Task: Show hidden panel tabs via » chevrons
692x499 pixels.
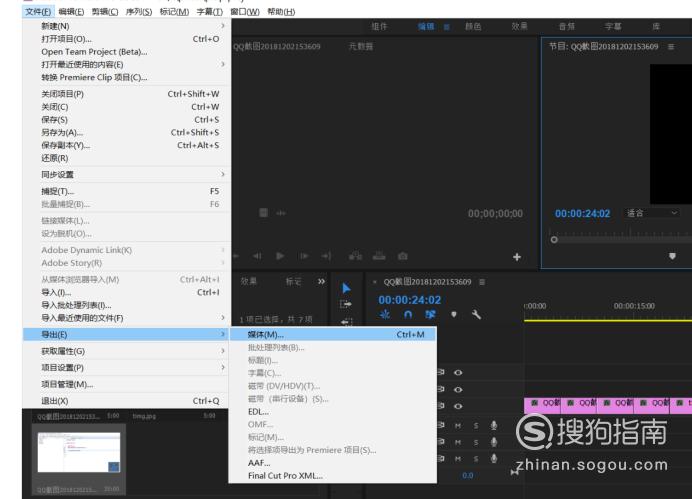Action: click(321, 281)
